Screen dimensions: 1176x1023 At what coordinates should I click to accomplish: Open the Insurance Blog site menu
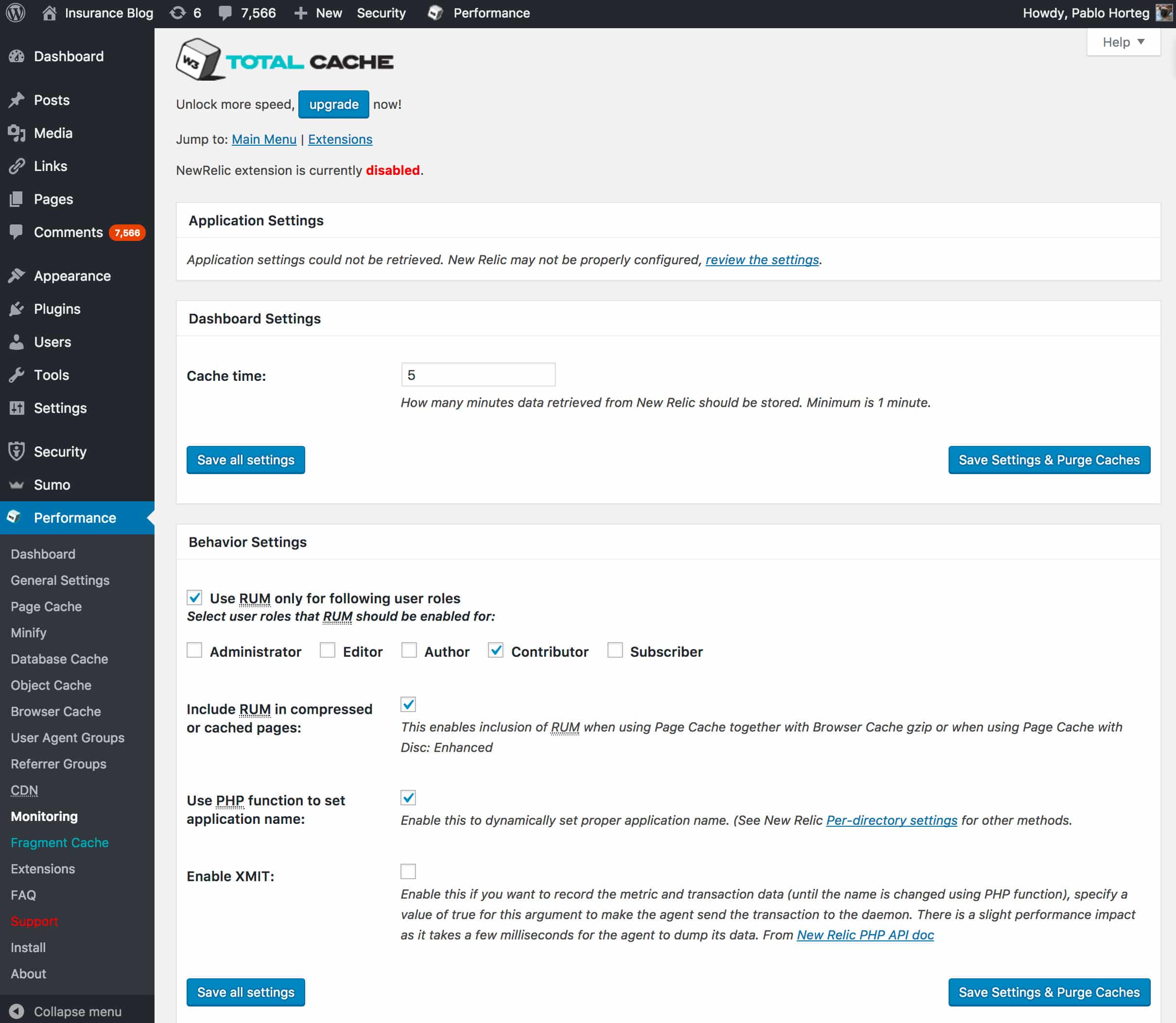[x=98, y=13]
